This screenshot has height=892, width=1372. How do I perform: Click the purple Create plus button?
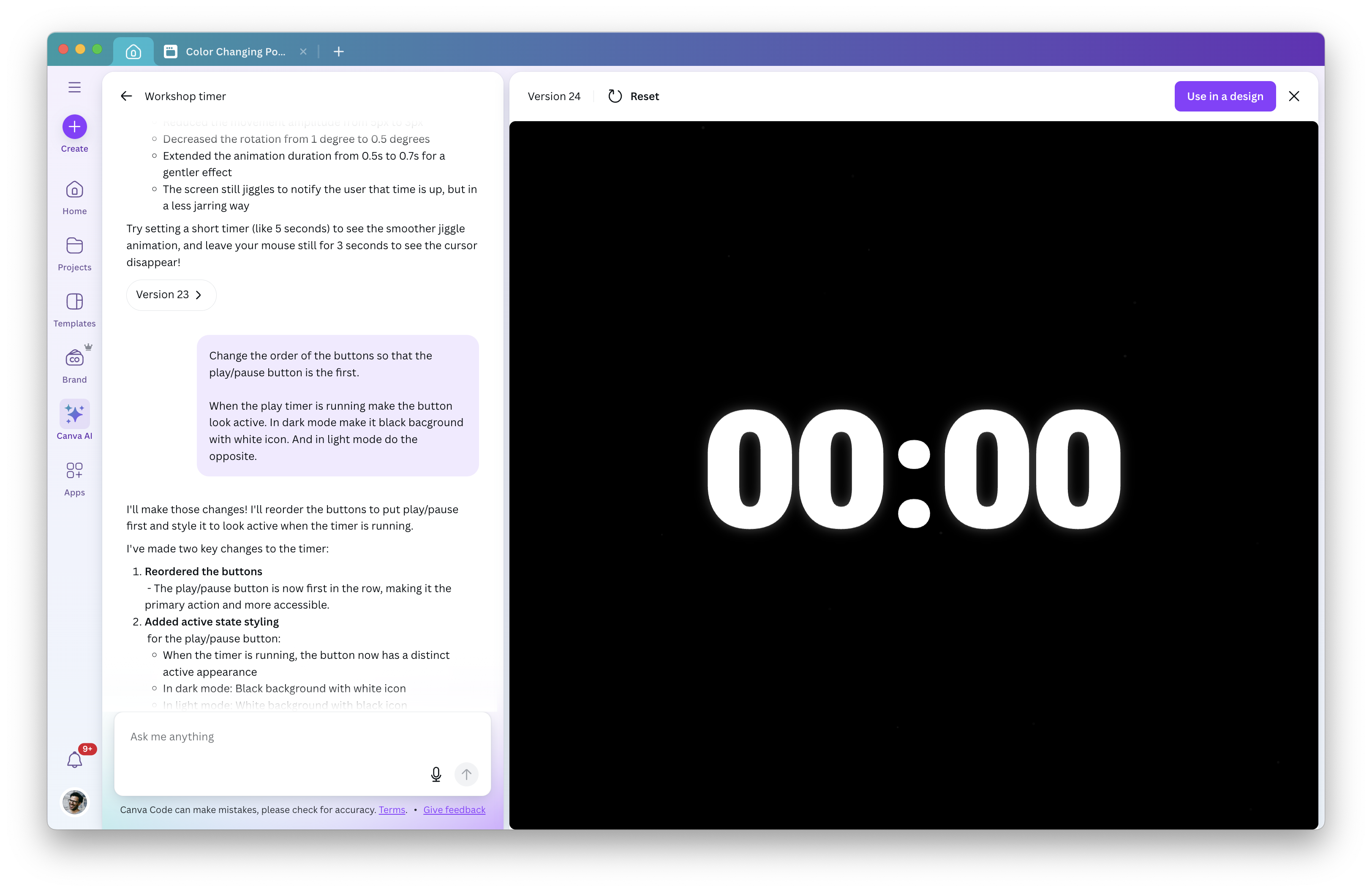point(74,127)
